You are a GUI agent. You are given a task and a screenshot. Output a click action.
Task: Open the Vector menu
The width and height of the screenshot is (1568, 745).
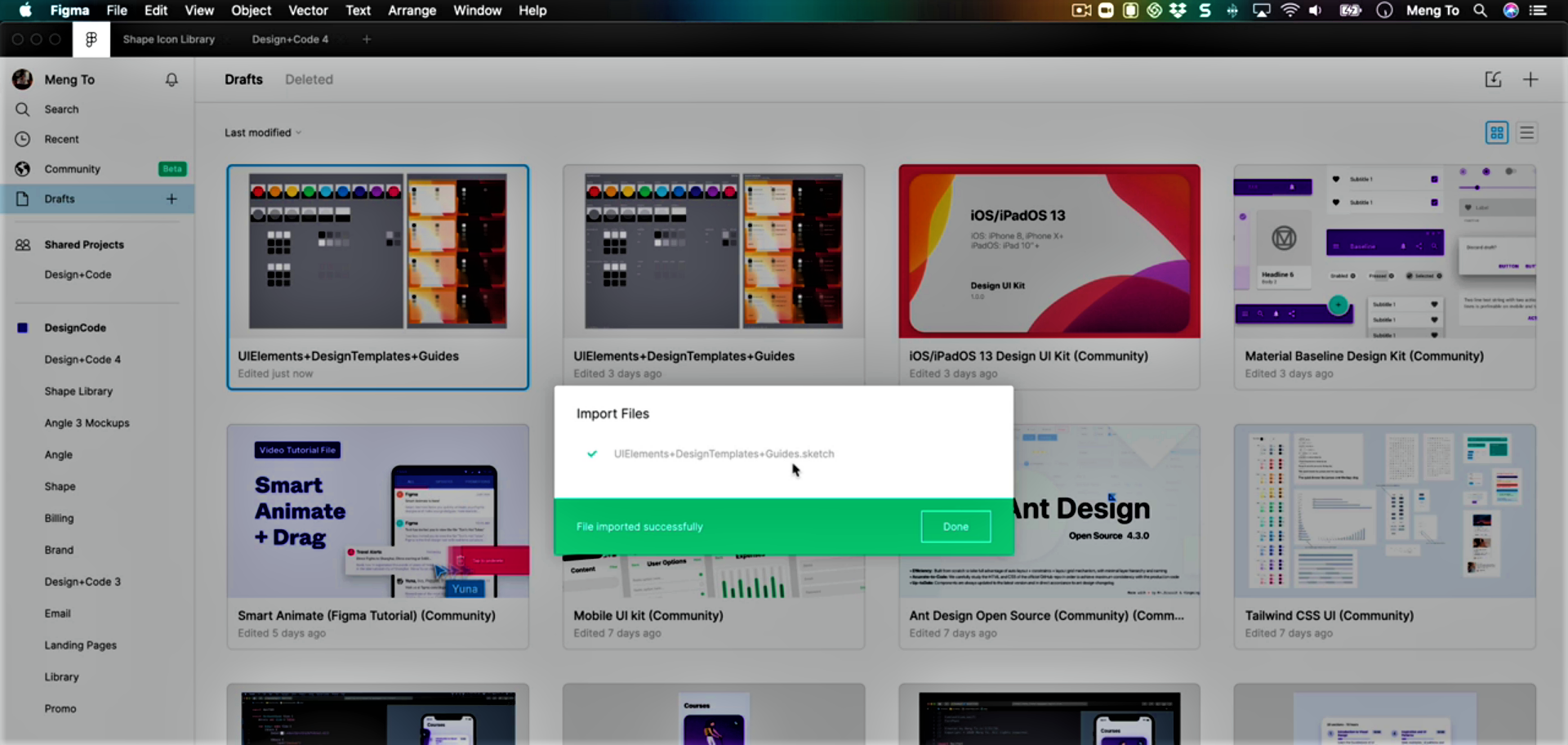click(308, 11)
